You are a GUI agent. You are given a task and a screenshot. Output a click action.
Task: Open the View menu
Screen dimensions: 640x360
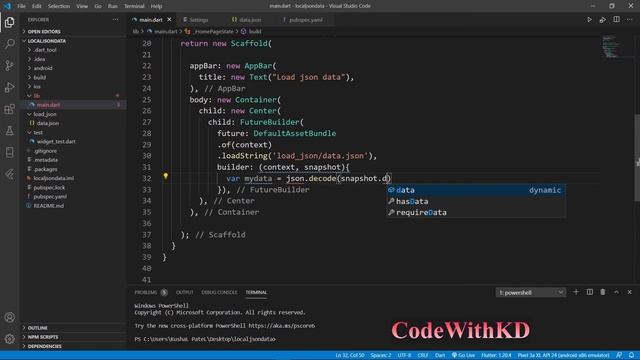(x=82, y=6)
